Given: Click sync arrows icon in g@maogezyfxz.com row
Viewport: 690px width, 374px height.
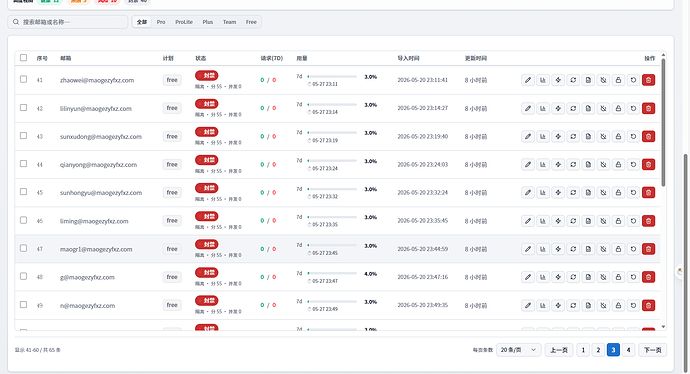Looking at the screenshot, I should [x=573, y=277].
